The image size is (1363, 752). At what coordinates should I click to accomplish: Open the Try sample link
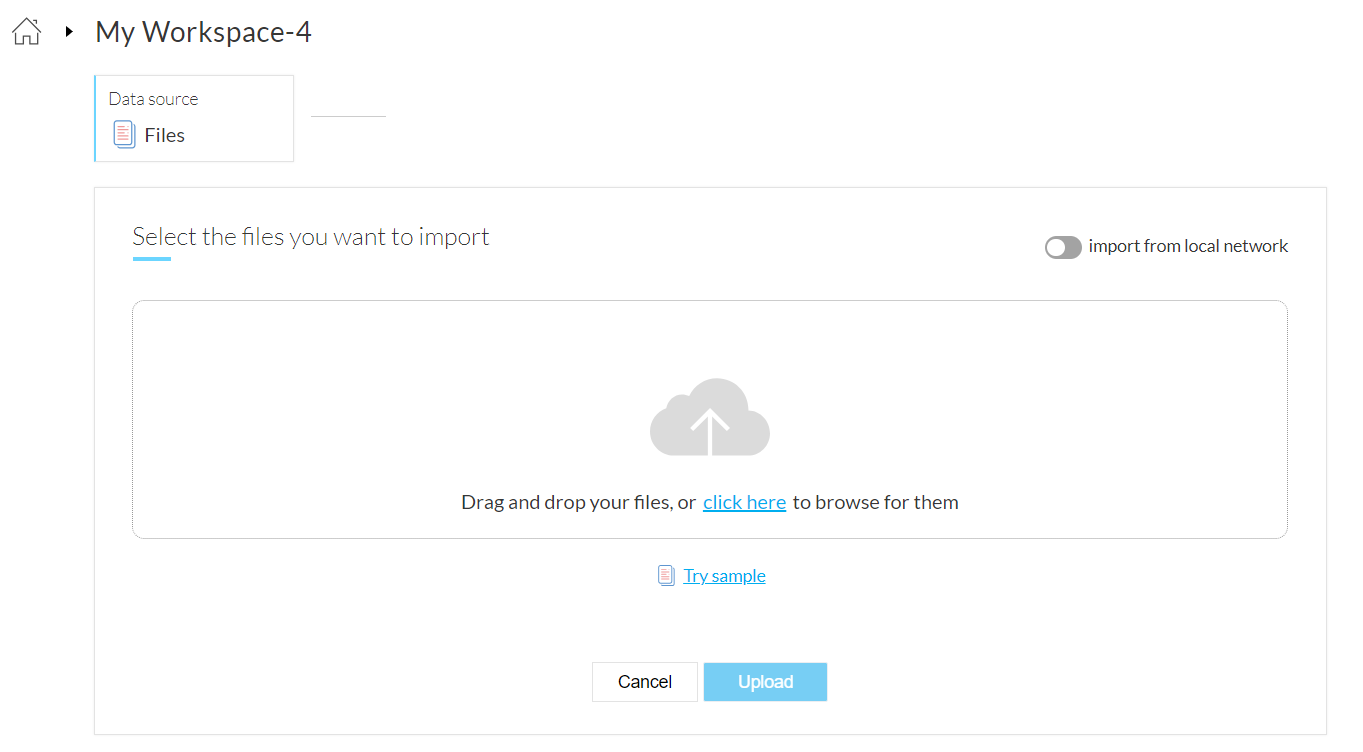click(724, 576)
